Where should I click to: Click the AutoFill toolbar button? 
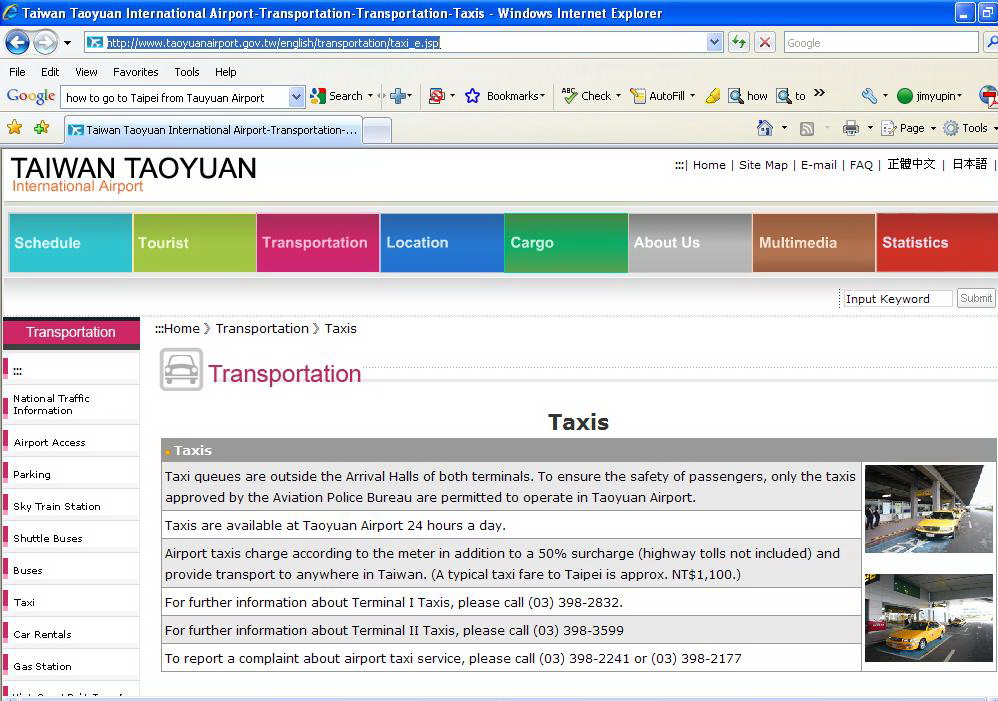point(657,96)
